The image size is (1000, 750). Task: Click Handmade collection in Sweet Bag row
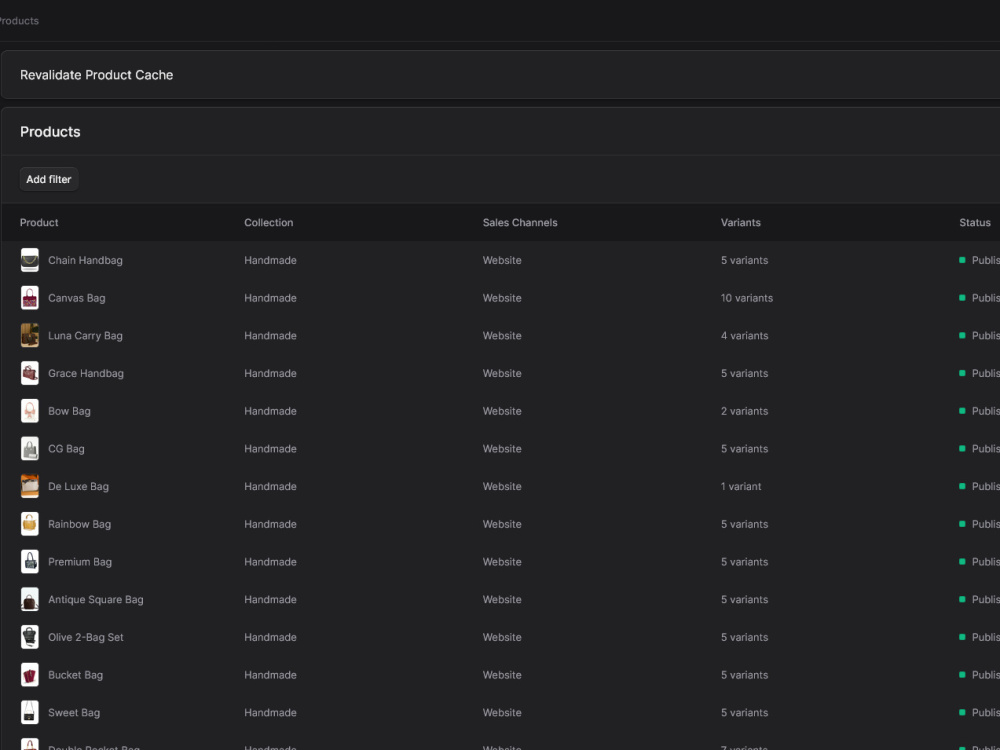pyautogui.click(x=270, y=712)
